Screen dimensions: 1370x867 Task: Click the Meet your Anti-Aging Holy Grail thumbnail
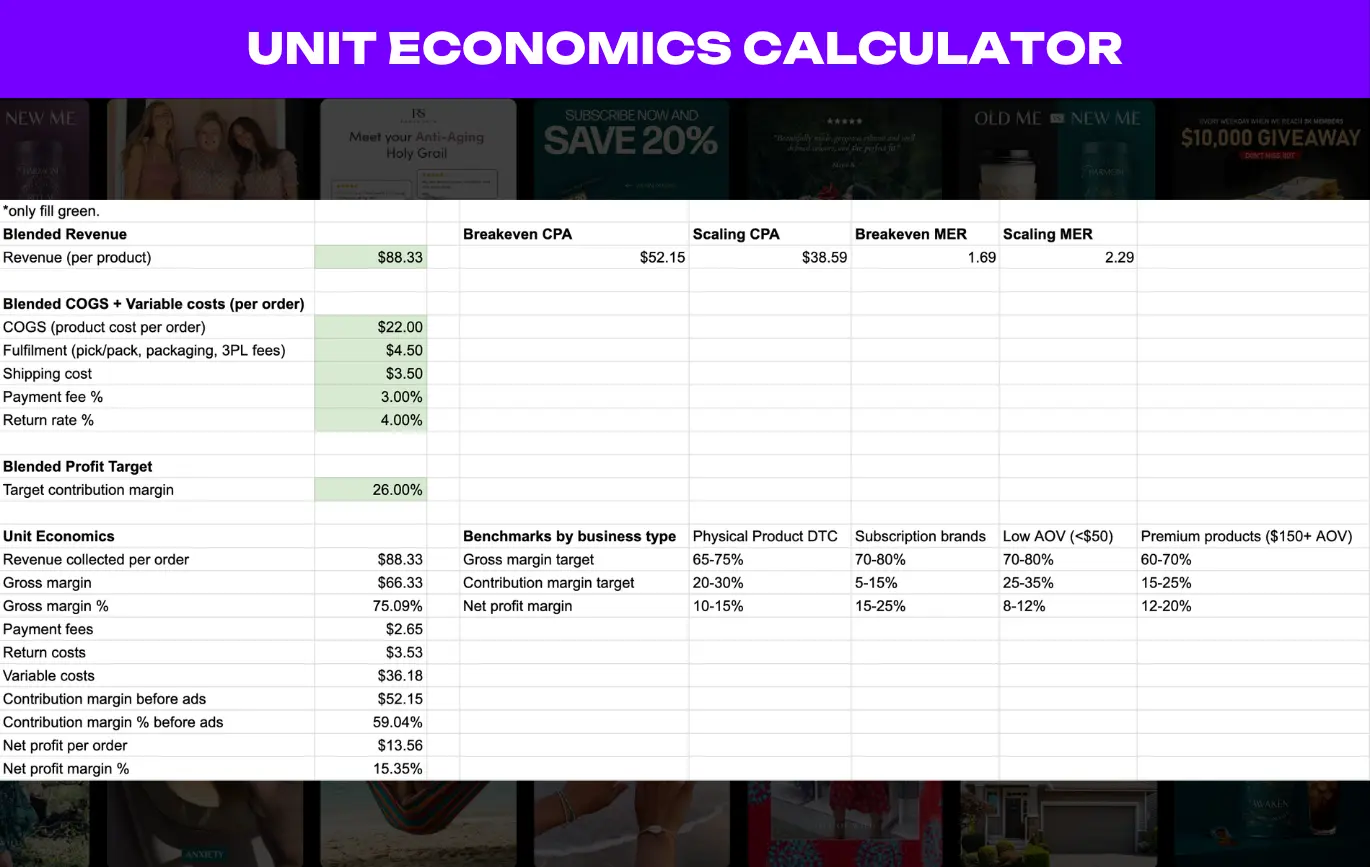pyautogui.click(x=418, y=149)
